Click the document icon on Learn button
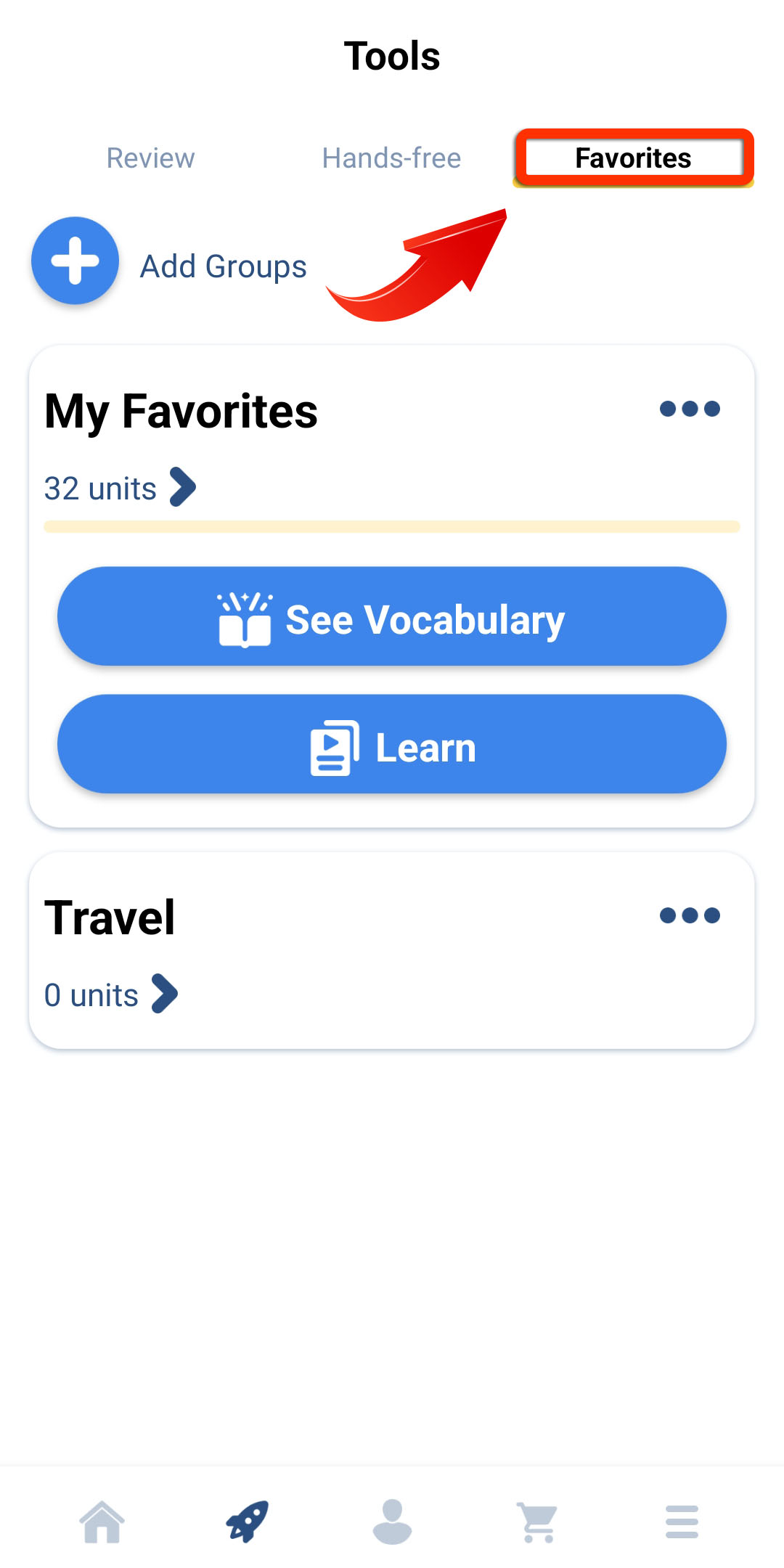Image resolution: width=784 pixels, height=1568 pixels. pos(335,748)
